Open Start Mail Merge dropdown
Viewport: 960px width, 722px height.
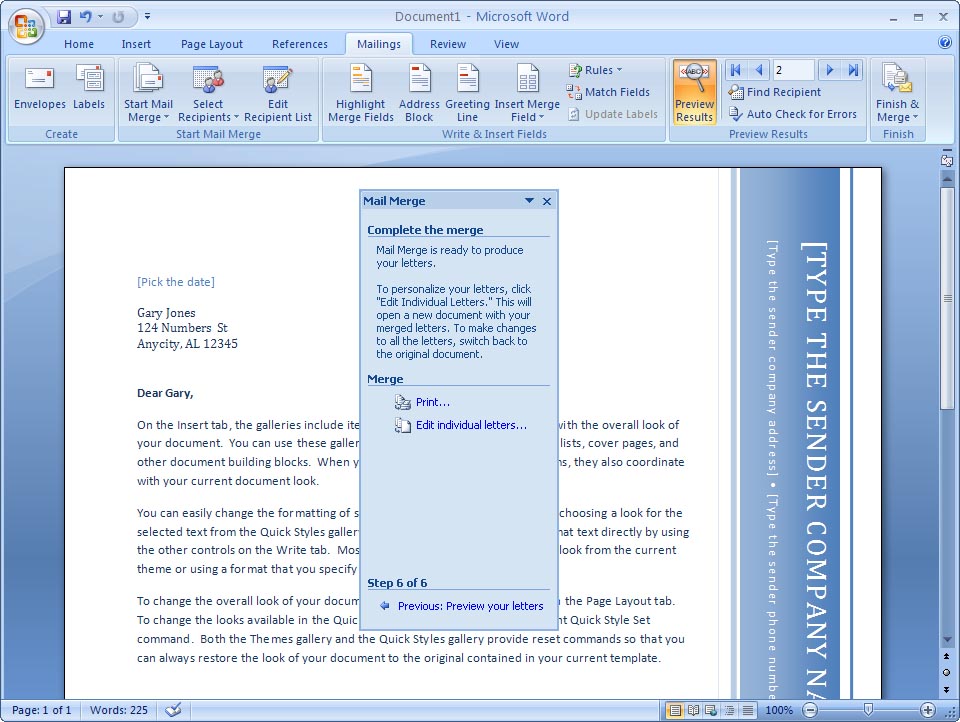148,94
